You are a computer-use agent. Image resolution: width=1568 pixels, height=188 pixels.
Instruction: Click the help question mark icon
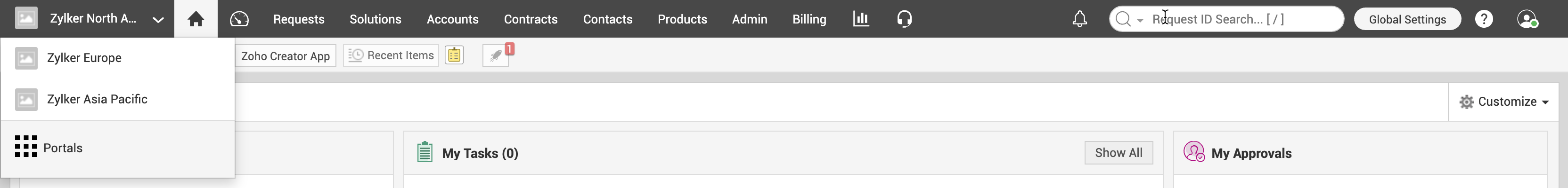[x=1484, y=19]
